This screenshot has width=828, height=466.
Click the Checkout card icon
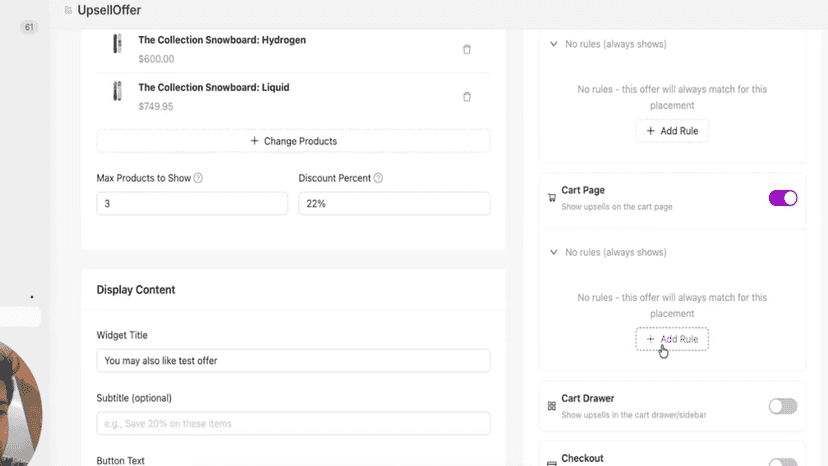(x=552, y=463)
